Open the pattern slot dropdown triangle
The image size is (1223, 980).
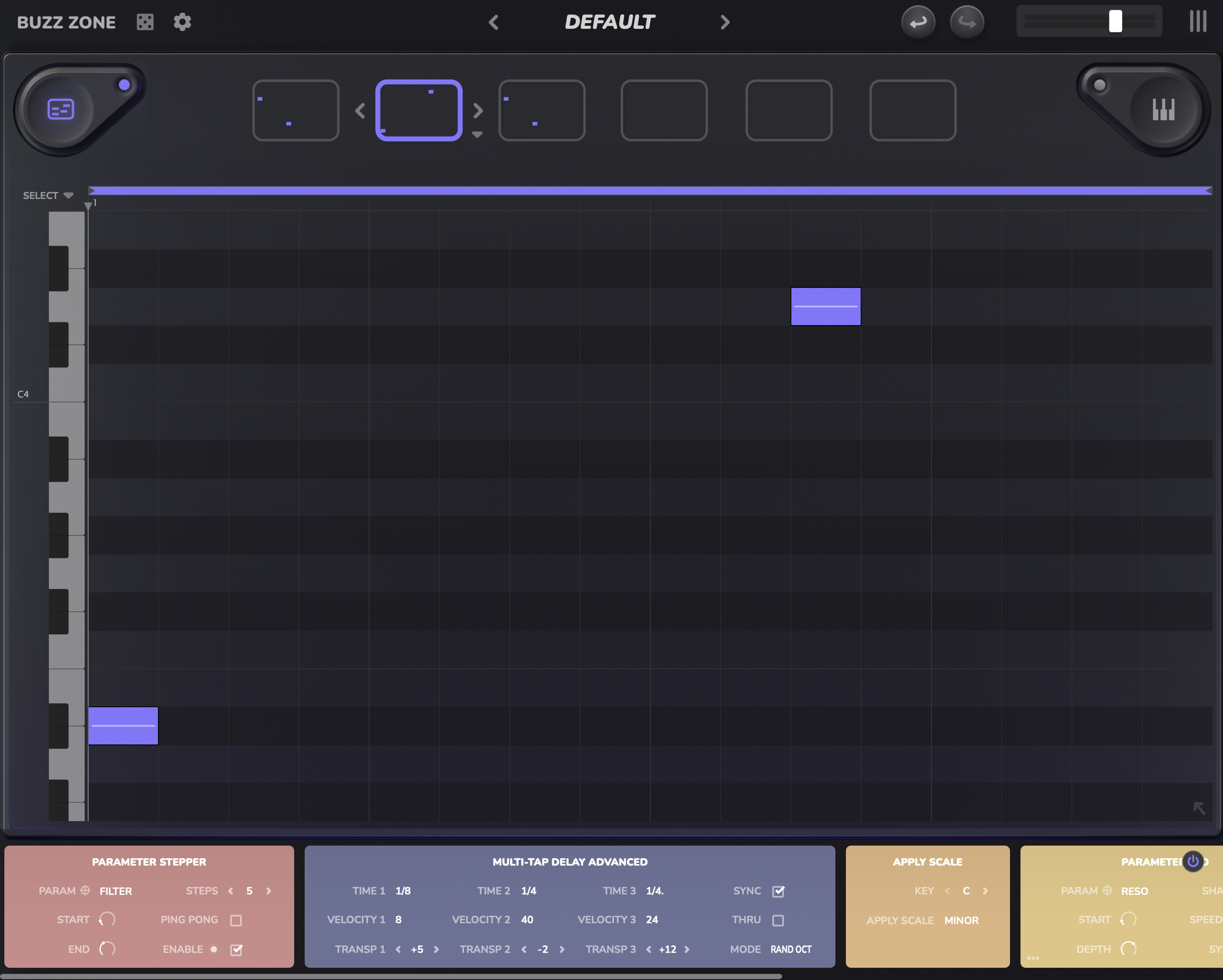tap(477, 134)
